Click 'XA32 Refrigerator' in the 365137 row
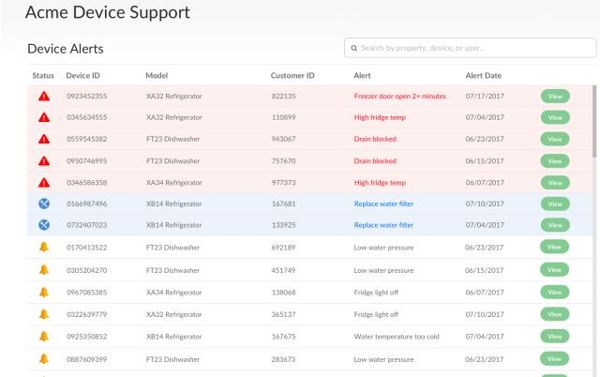The height and width of the screenshot is (377, 600). tap(174, 315)
